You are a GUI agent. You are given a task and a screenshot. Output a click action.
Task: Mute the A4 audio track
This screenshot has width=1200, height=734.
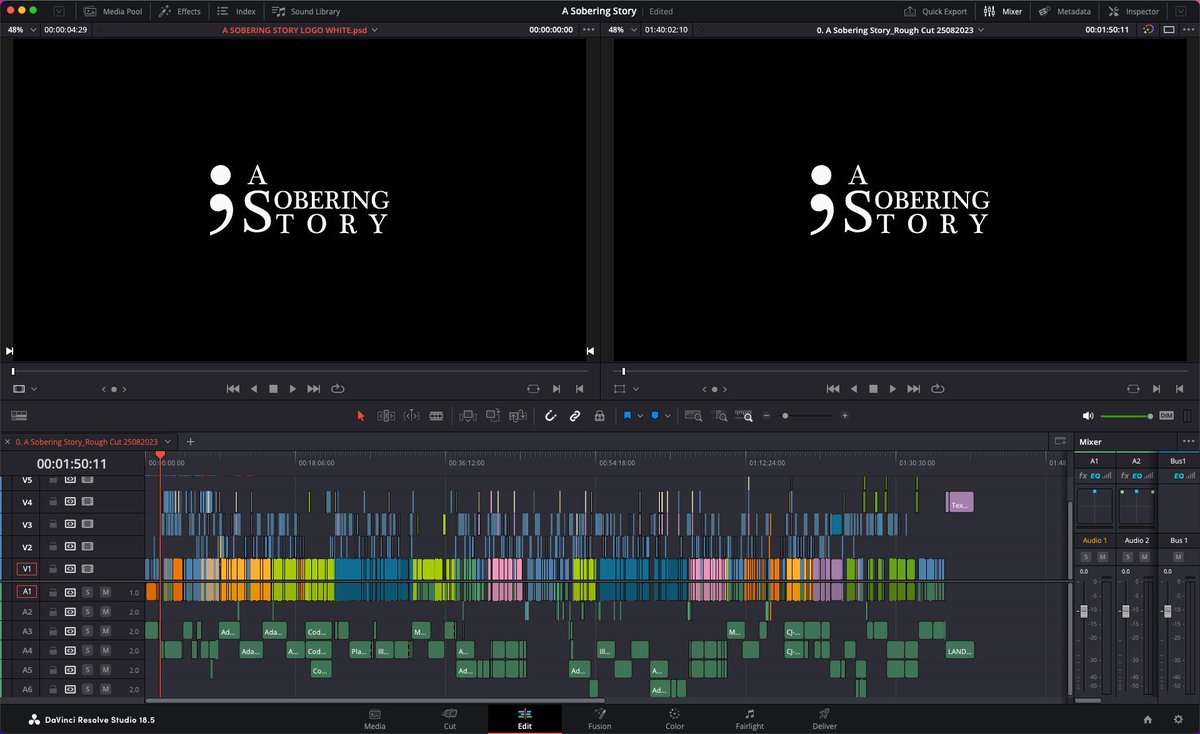[x=105, y=650]
